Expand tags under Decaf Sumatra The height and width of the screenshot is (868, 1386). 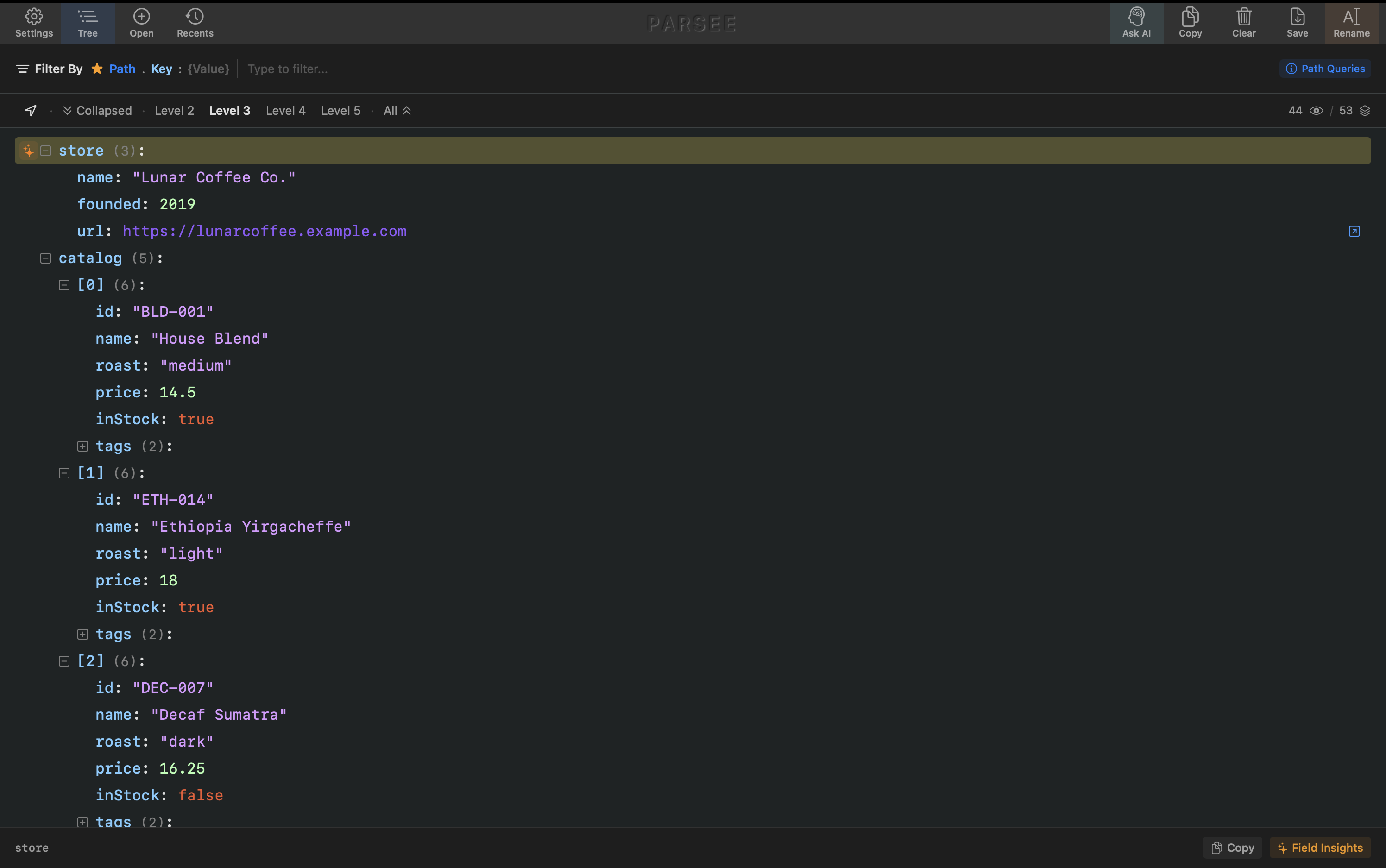click(82, 822)
